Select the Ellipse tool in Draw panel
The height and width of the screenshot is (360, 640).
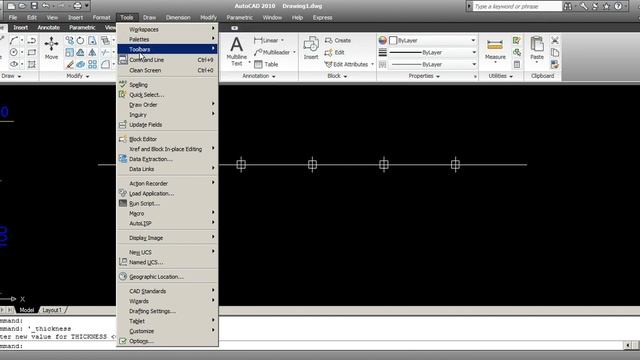(x=13, y=64)
